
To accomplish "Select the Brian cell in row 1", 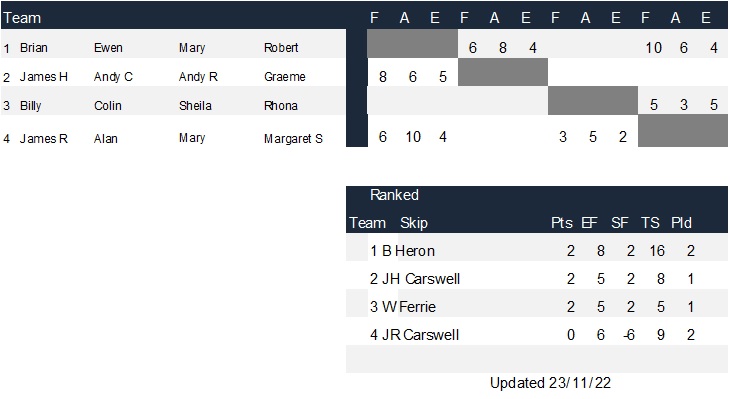I will click(34, 47).
